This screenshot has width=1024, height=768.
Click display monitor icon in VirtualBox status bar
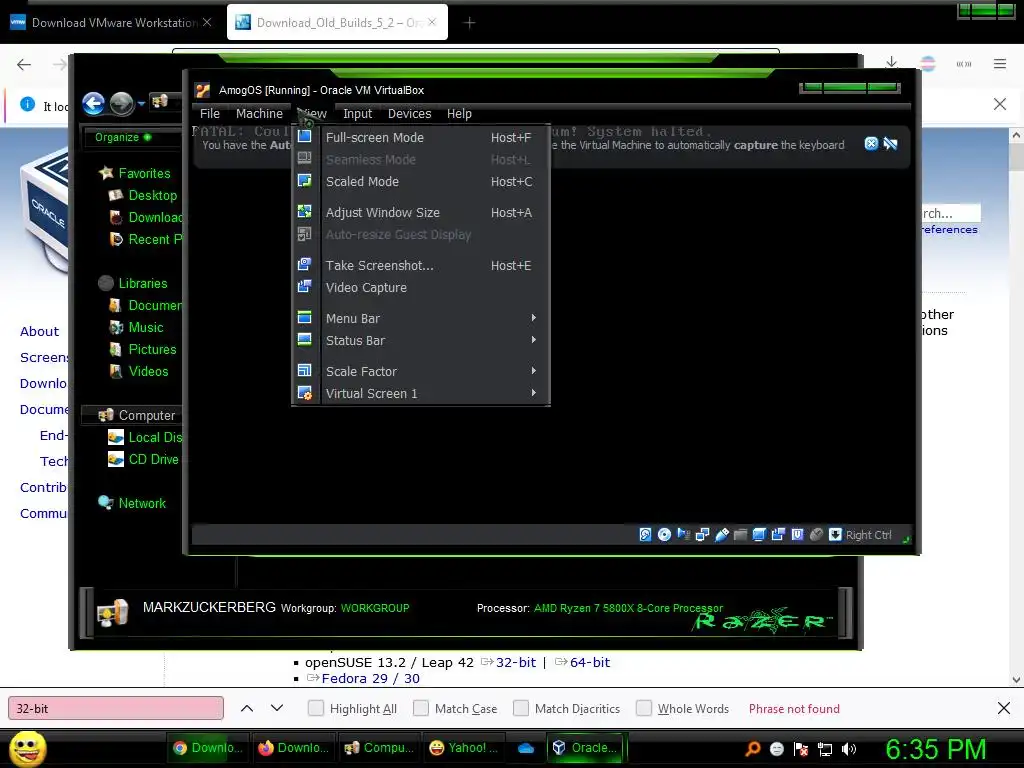click(x=759, y=535)
